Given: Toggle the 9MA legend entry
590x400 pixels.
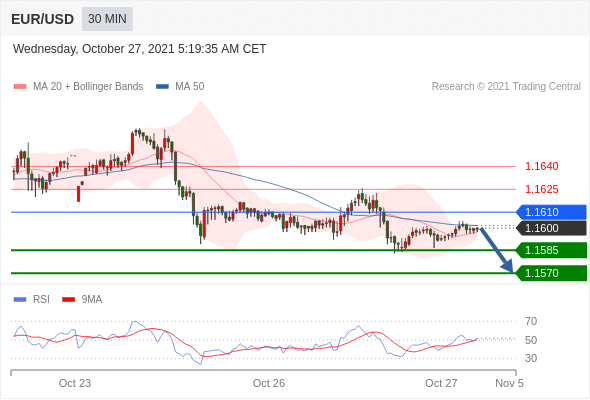Looking at the screenshot, I should pos(82,300).
